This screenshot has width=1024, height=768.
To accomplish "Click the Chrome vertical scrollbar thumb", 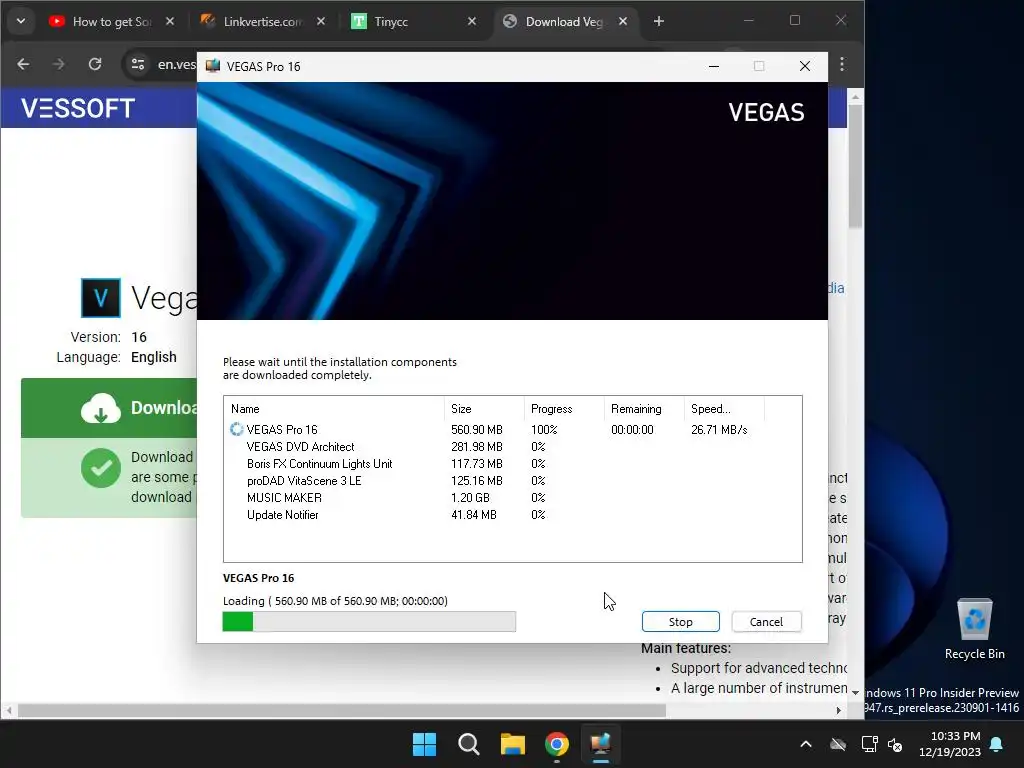I will (x=856, y=167).
